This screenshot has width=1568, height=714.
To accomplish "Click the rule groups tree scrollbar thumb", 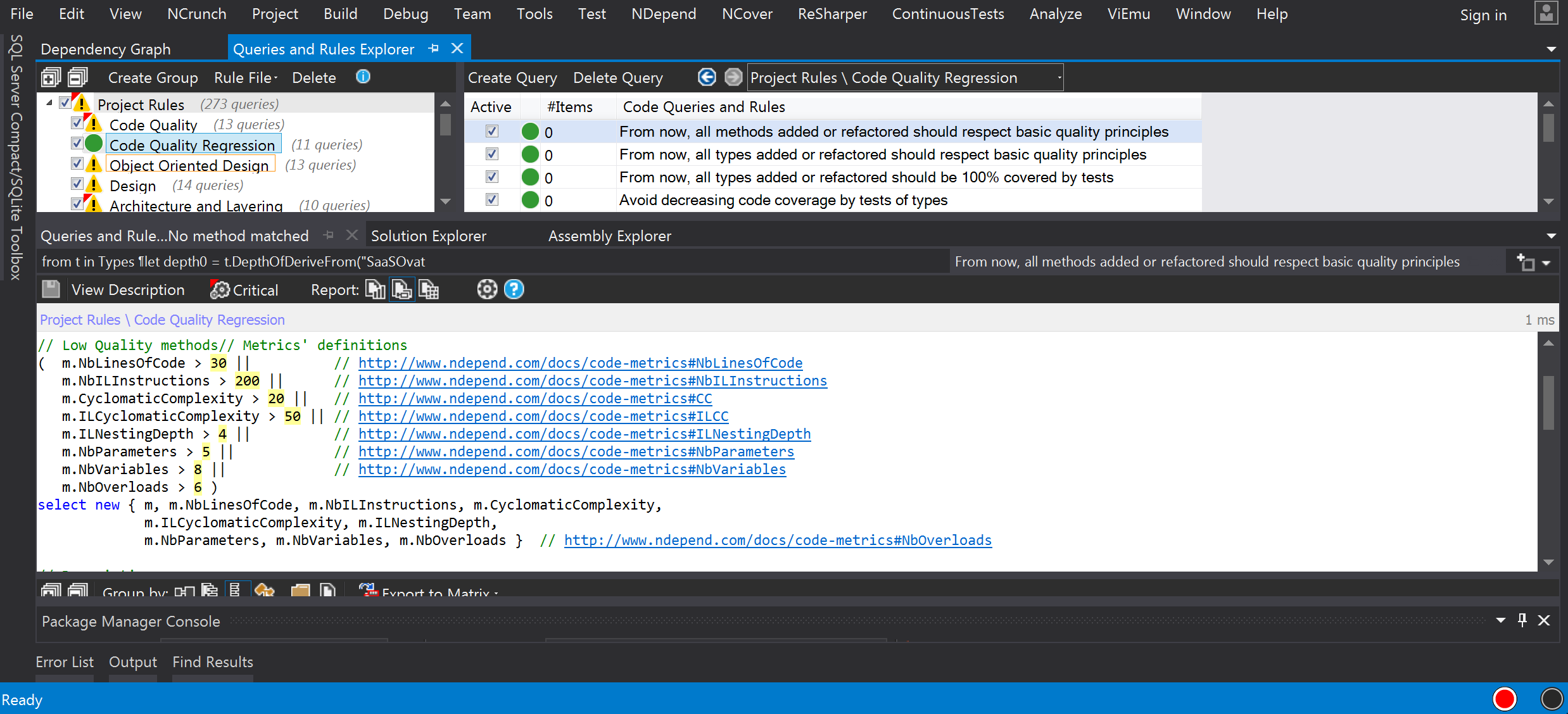I will point(445,125).
